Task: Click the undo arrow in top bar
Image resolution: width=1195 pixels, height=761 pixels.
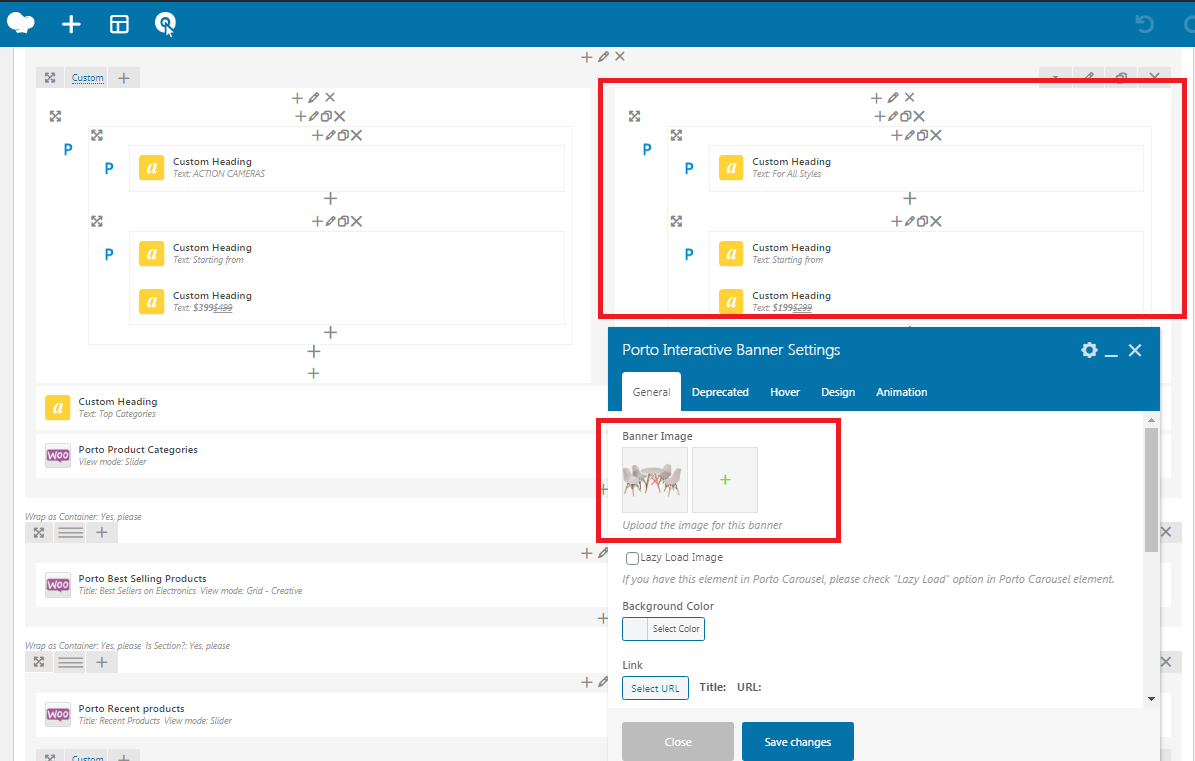Action: (x=1144, y=24)
